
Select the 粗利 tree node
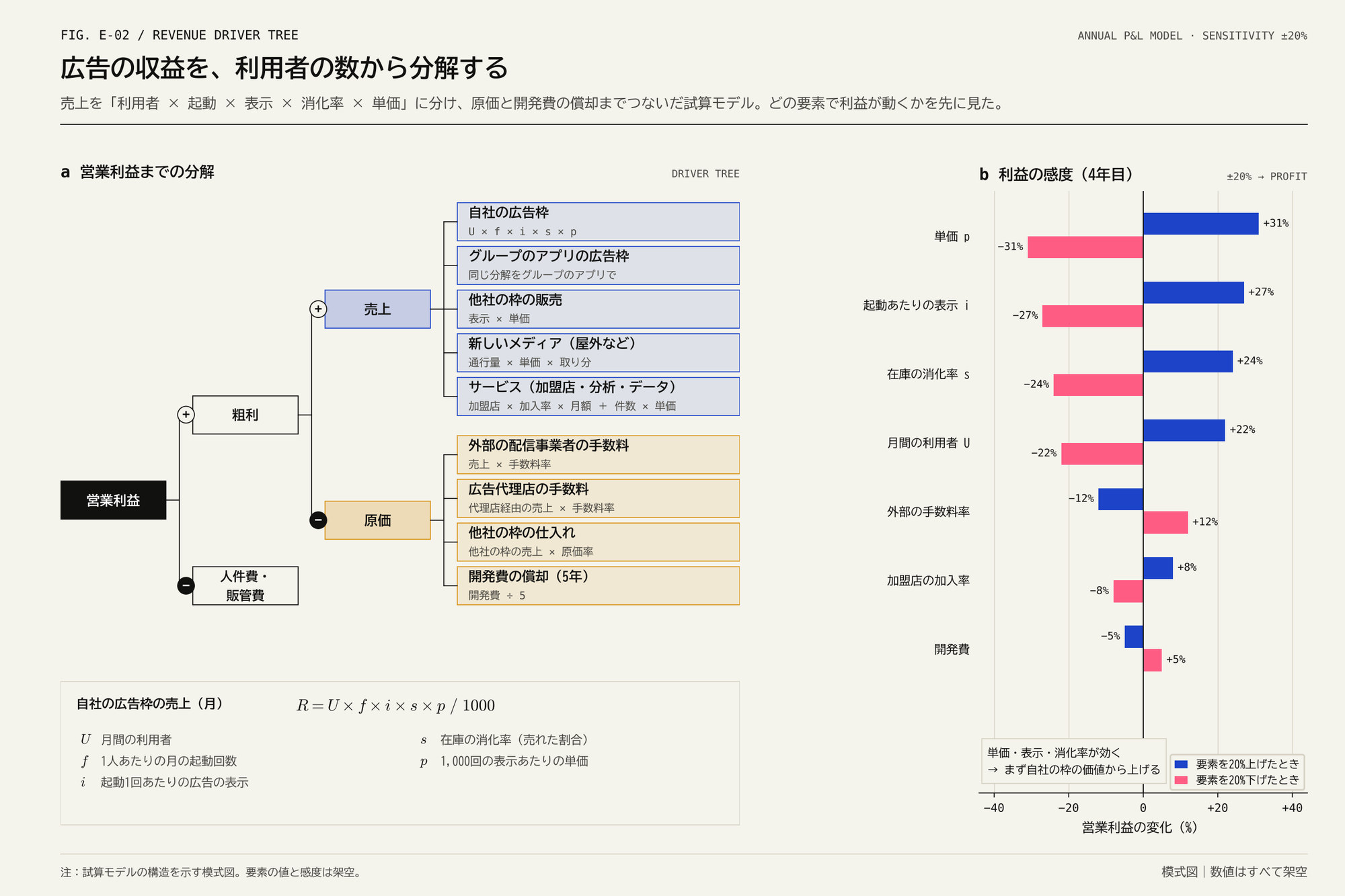point(245,415)
